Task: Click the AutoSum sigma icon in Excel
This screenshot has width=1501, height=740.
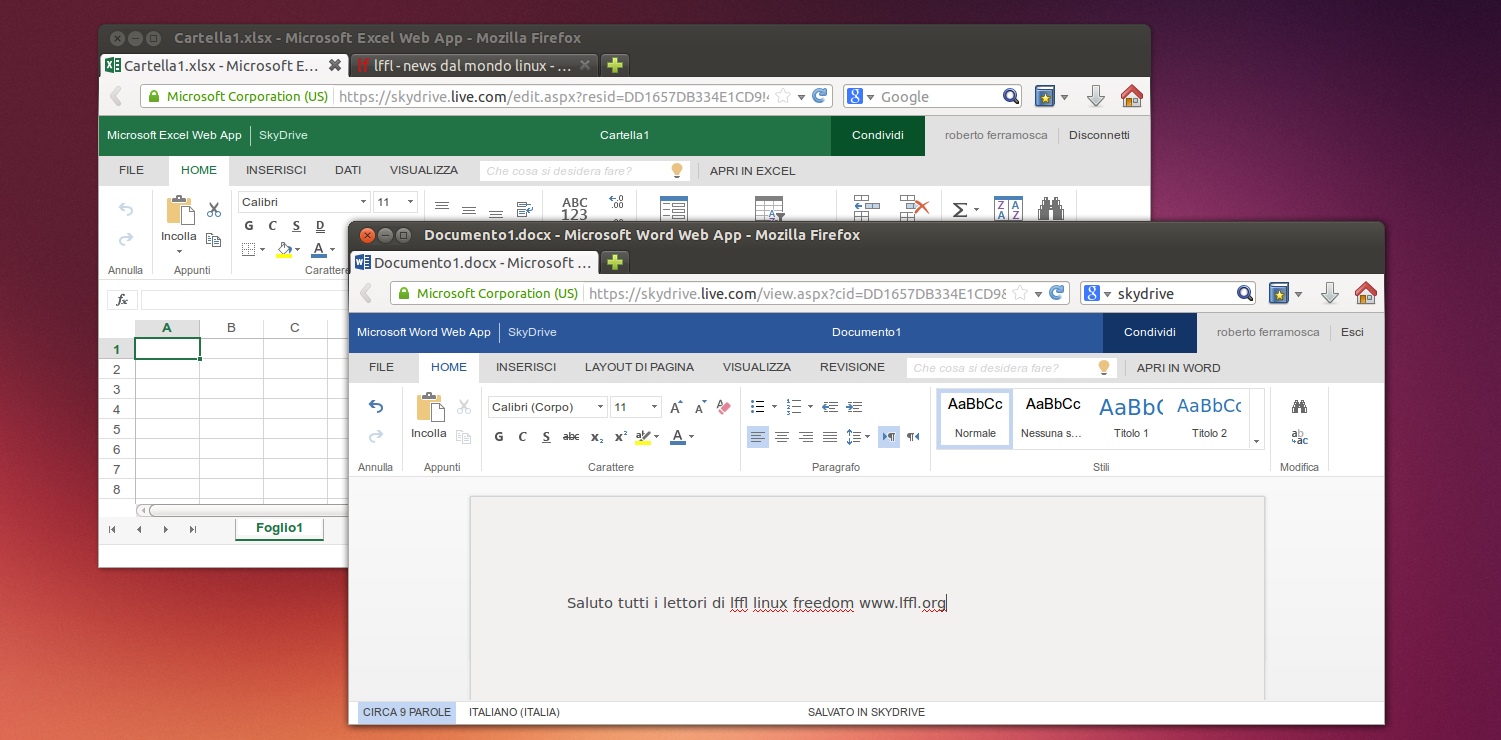Action: pos(959,210)
